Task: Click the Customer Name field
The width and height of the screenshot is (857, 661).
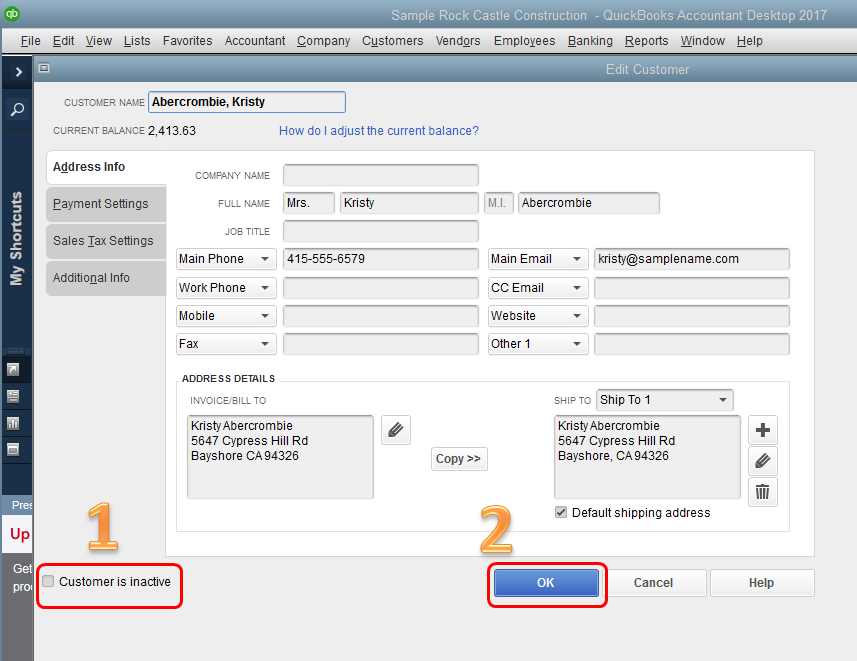Action: (247, 102)
